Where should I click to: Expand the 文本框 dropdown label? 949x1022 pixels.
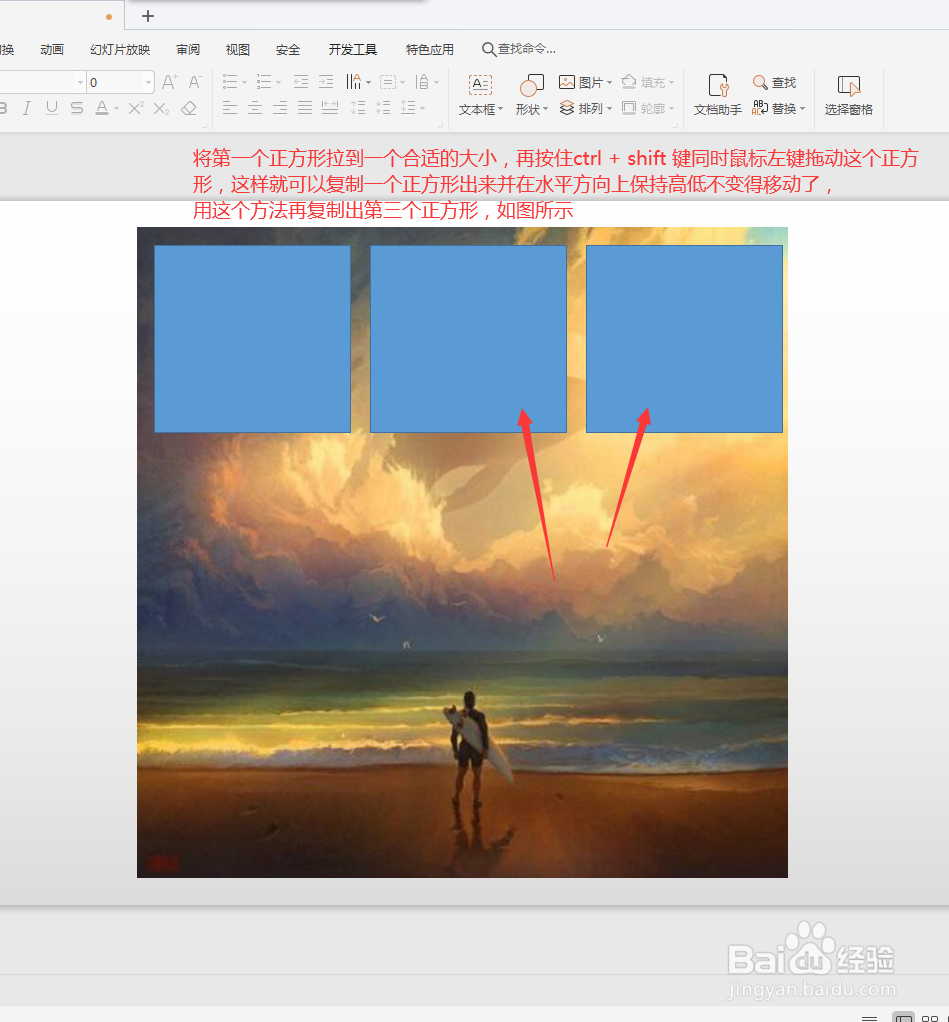[x=481, y=110]
